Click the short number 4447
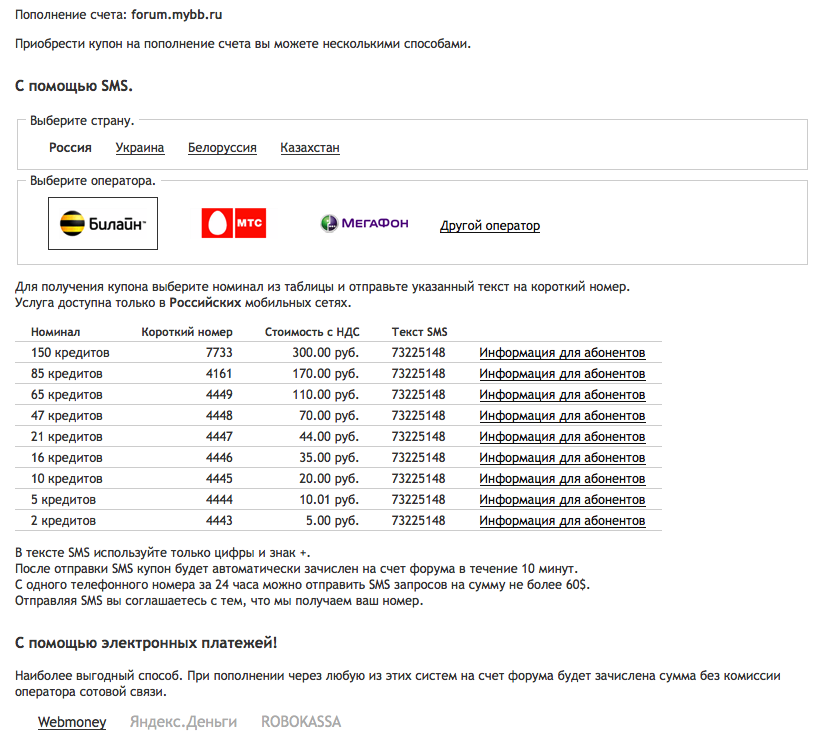Image resolution: width=824 pixels, height=750 pixels. point(219,437)
